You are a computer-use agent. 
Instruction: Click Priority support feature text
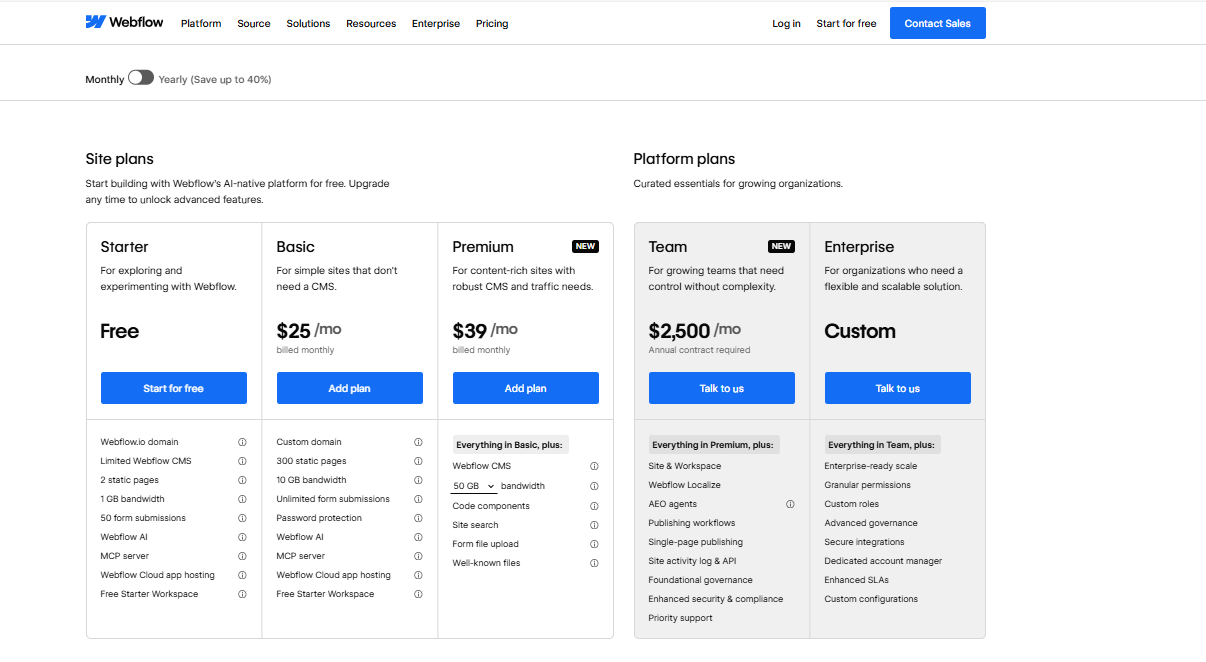pyautogui.click(x=681, y=618)
